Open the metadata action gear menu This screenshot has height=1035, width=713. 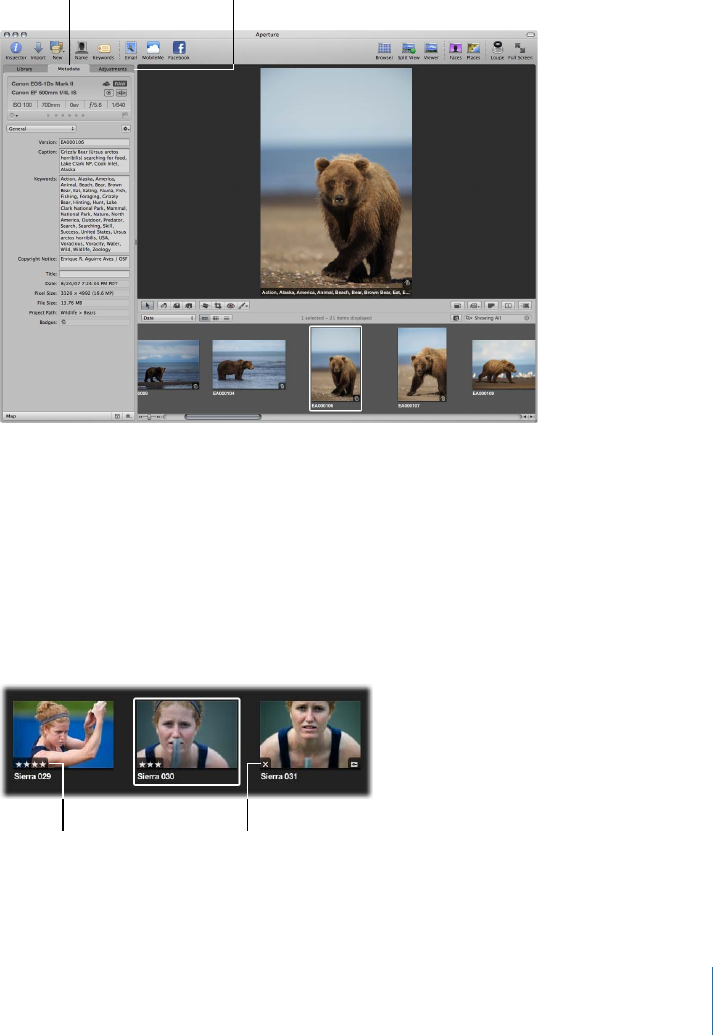click(x=125, y=129)
